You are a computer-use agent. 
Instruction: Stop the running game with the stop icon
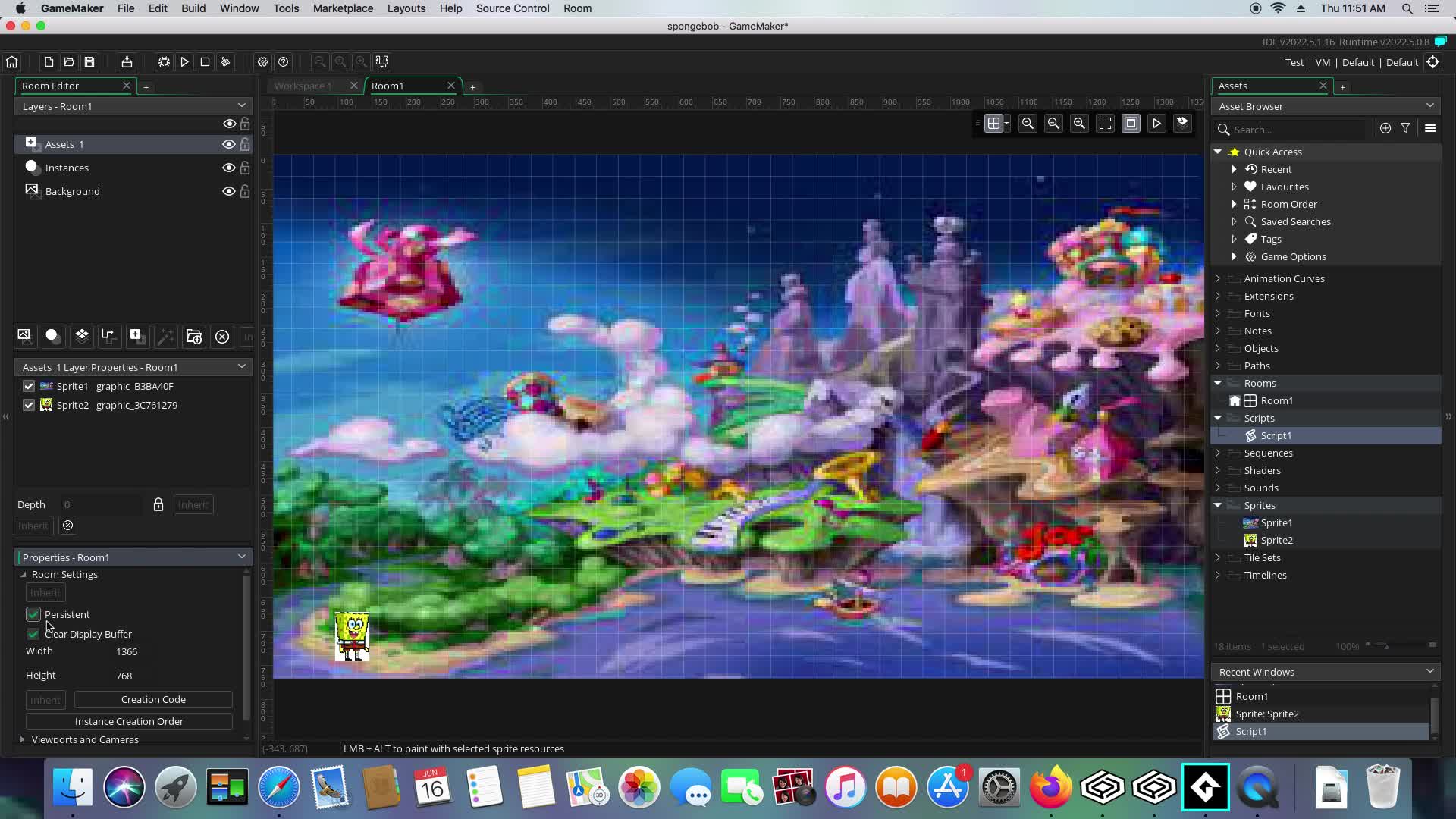click(205, 62)
